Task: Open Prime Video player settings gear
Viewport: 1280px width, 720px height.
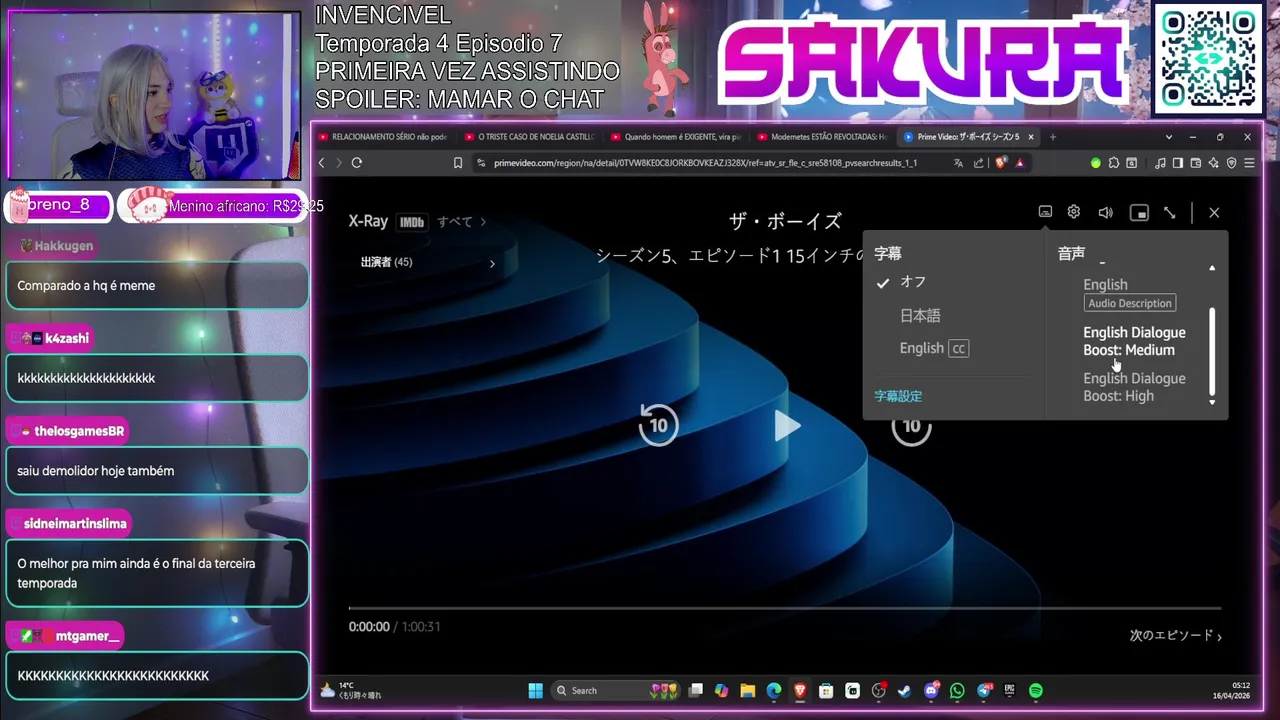Action: (x=1073, y=212)
